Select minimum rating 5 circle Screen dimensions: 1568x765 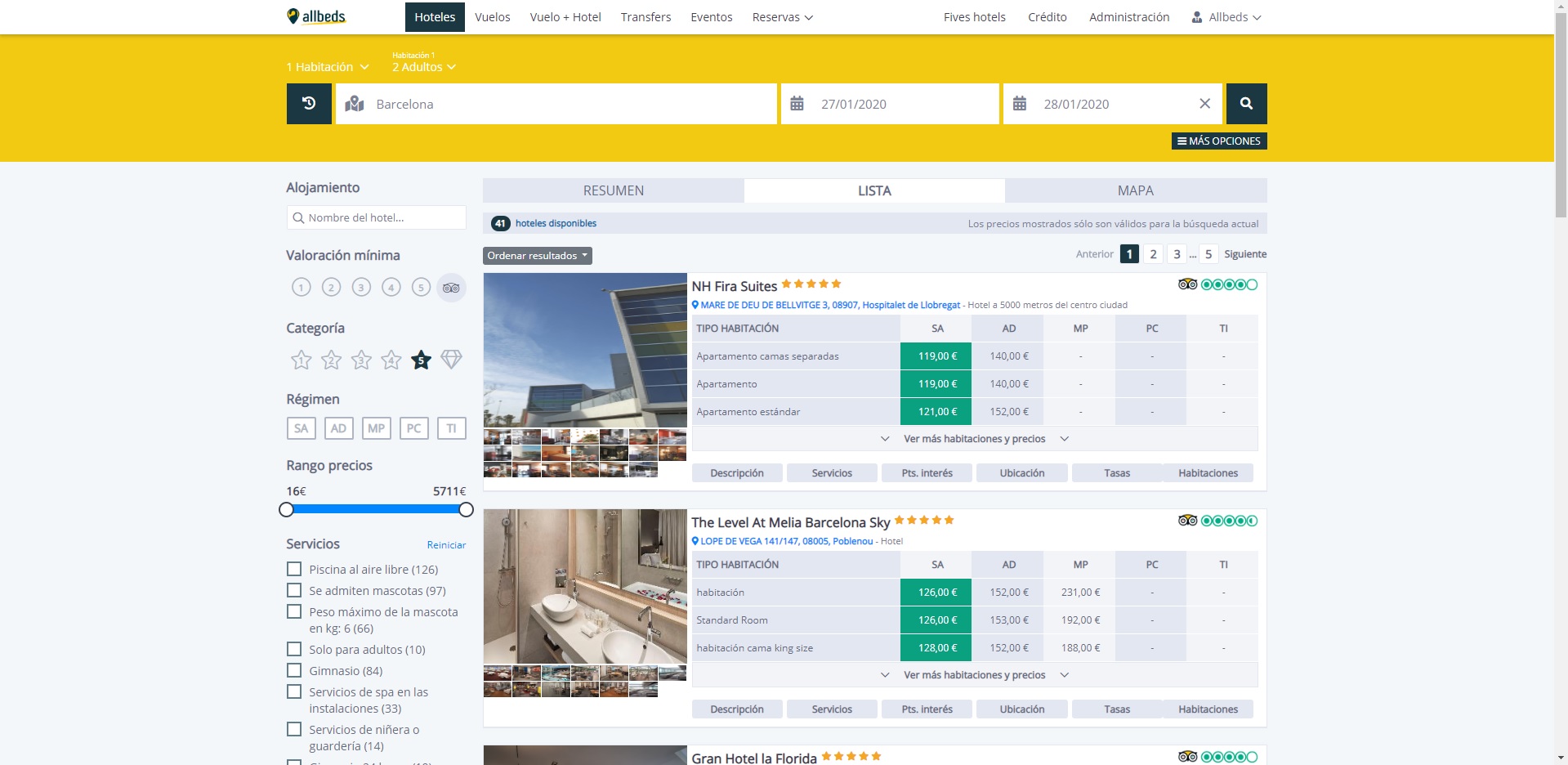click(x=421, y=288)
